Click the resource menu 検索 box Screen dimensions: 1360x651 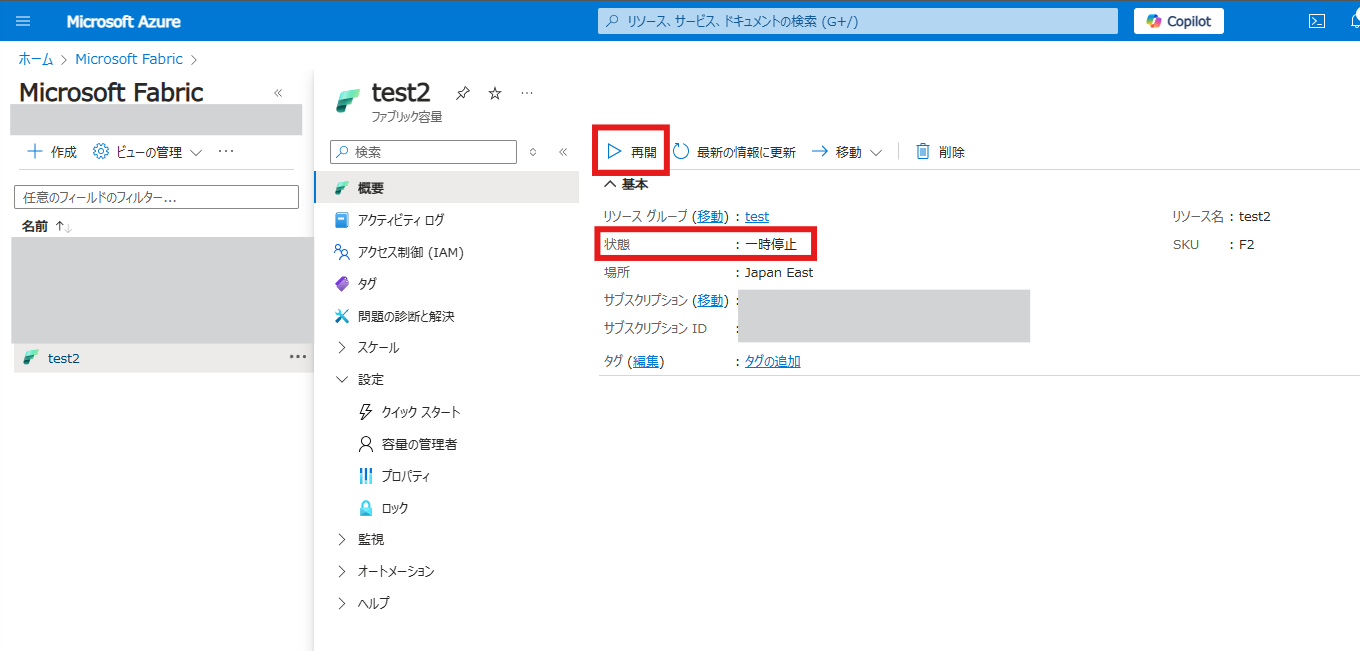point(423,152)
